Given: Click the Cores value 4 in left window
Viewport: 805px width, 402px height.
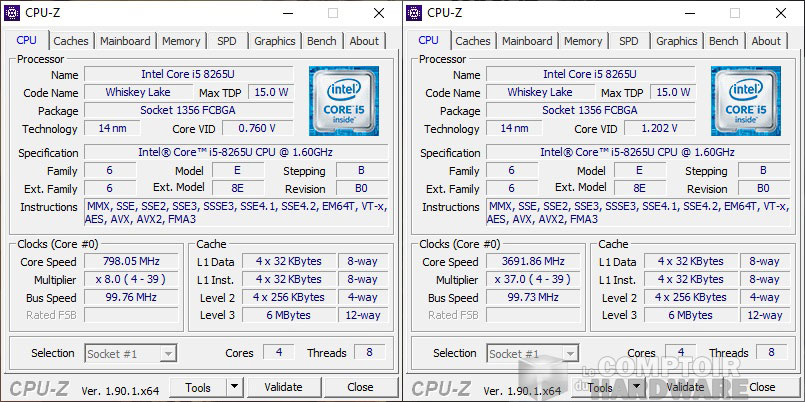Looking at the screenshot, I should tap(279, 353).
